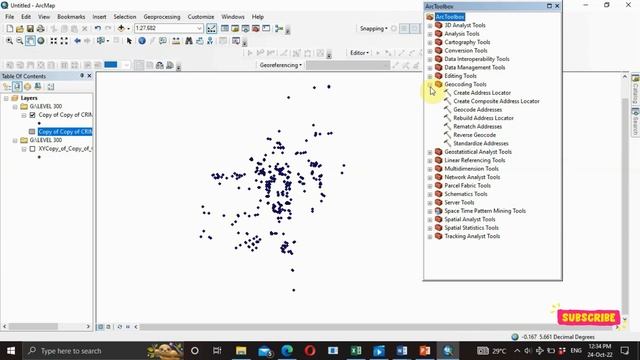Viewport: 640px width, 360px height.
Task: Open the Snapping dropdown menu
Action: [373, 29]
